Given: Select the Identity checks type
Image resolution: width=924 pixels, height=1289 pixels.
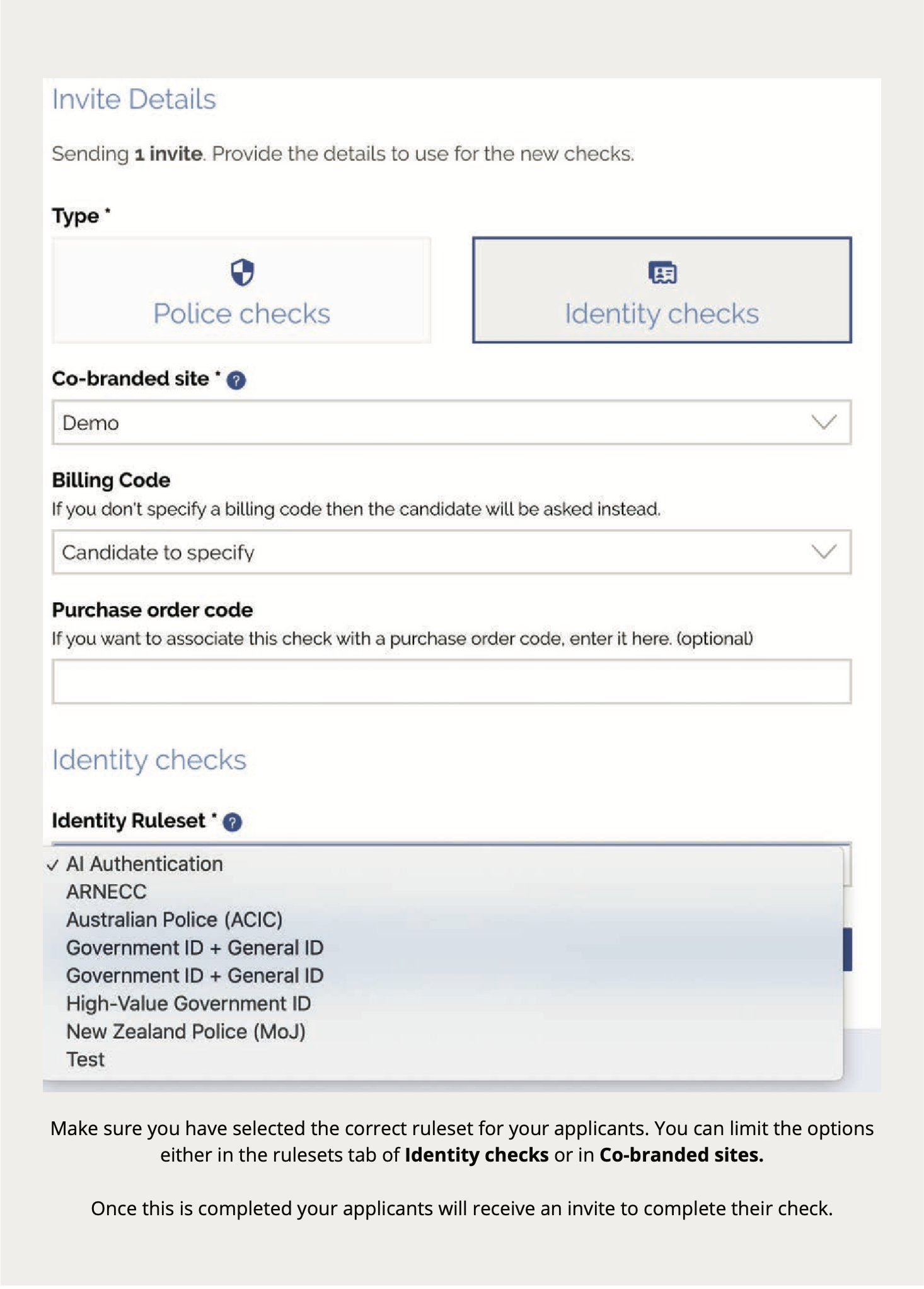Looking at the screenshot, I should 662,291.
